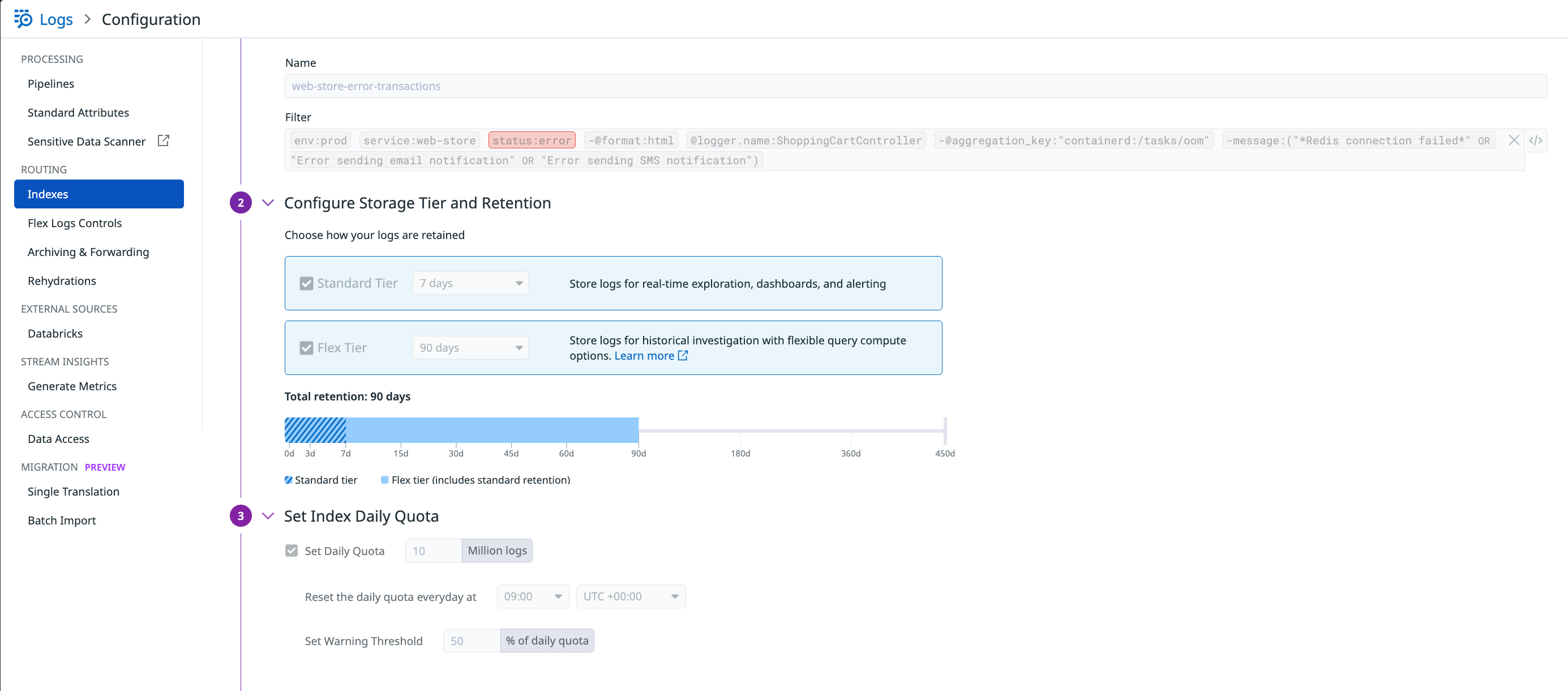
Task: Click the Configuration breadcrumb title
Action: pos(151,19)
